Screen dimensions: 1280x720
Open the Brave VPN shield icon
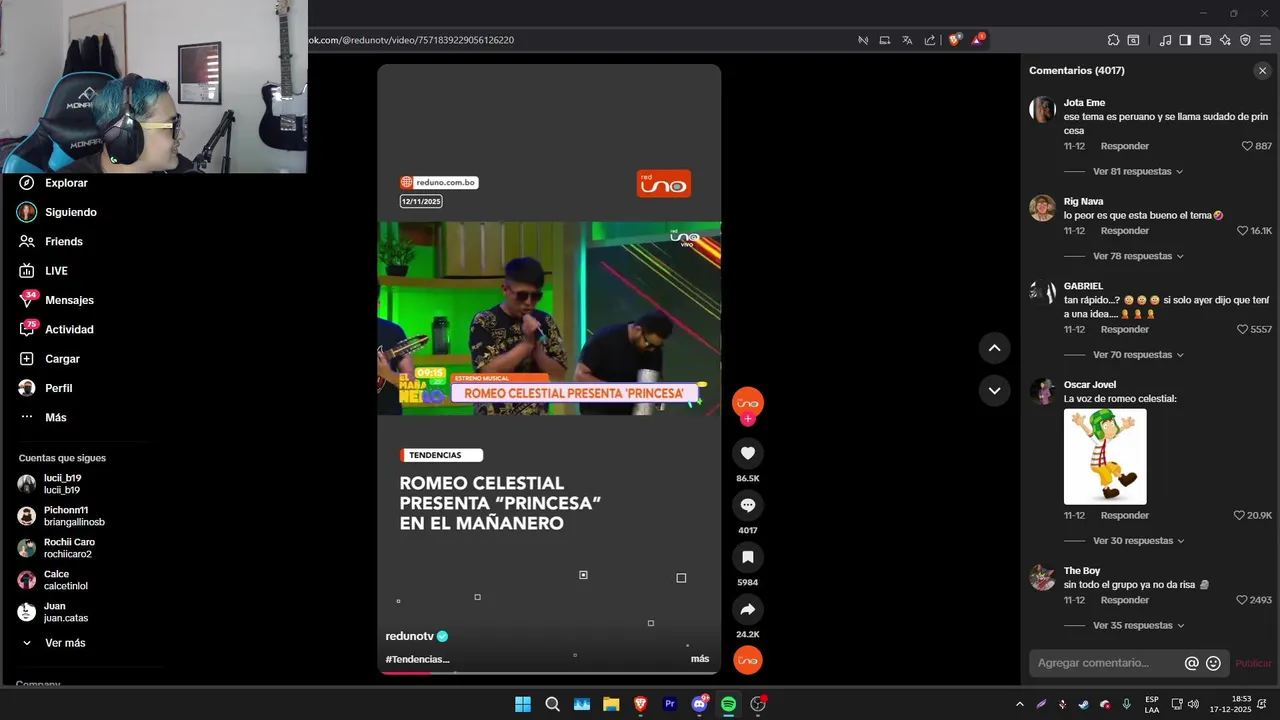1245,40
